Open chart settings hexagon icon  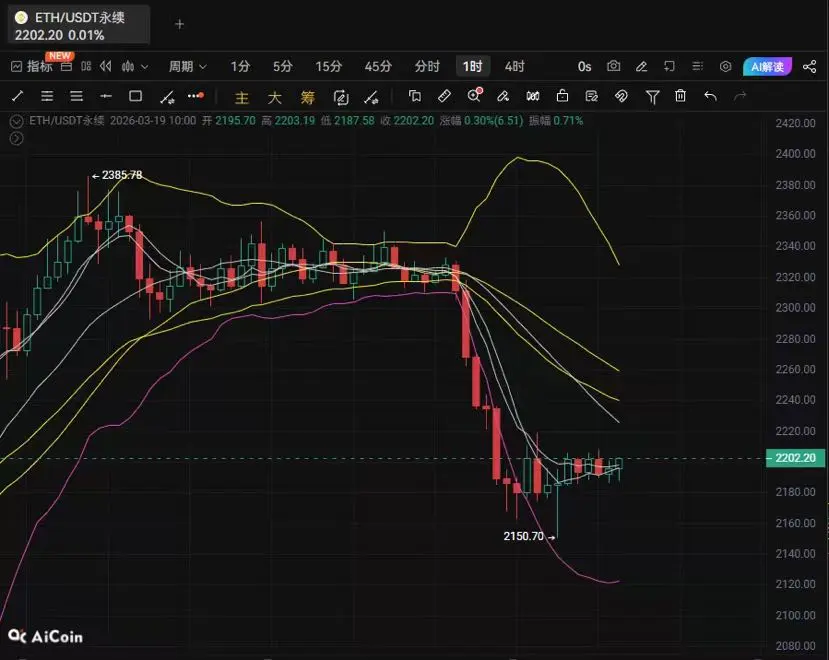725,66
